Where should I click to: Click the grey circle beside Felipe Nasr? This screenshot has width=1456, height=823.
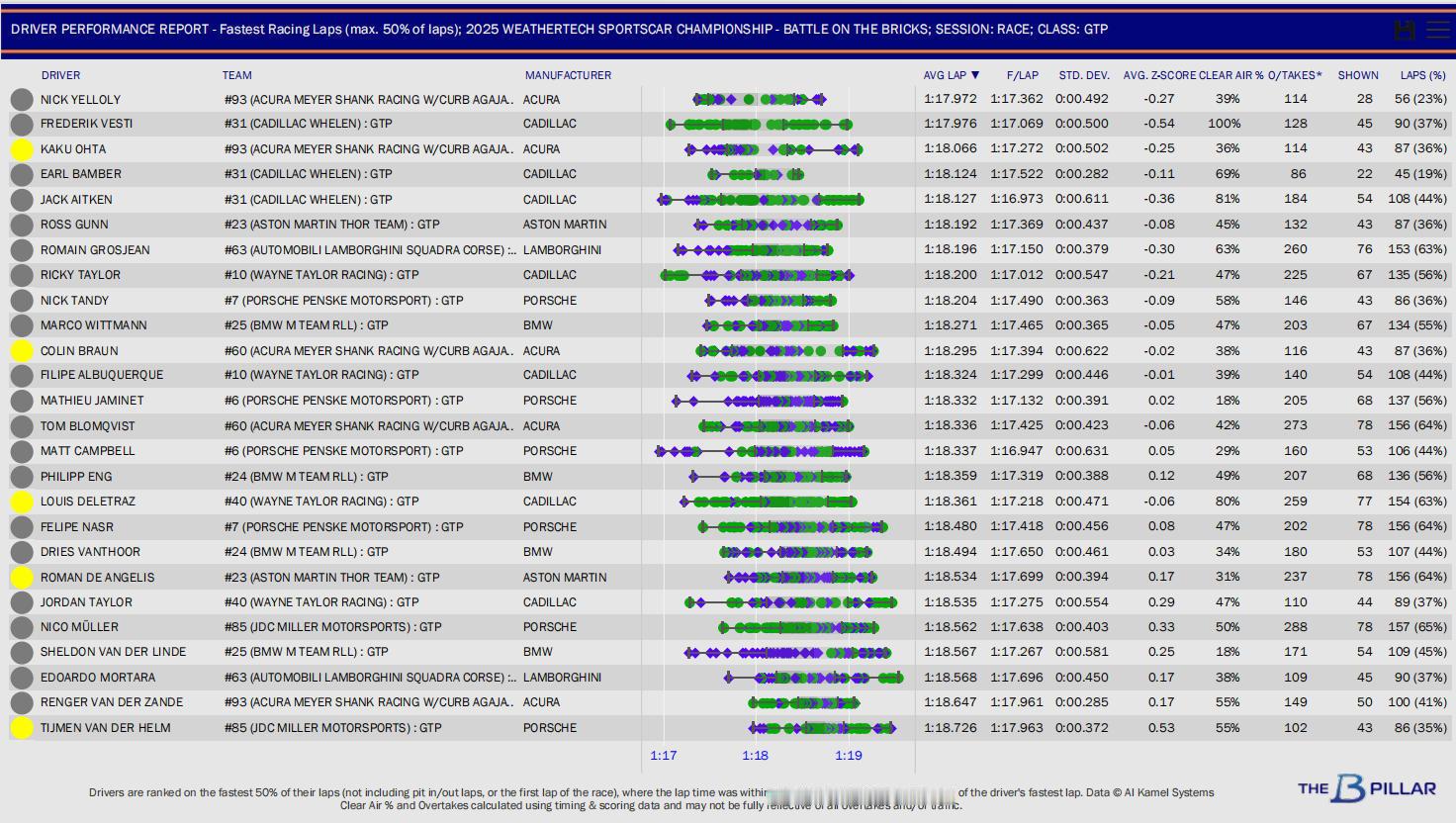point(22,527)
